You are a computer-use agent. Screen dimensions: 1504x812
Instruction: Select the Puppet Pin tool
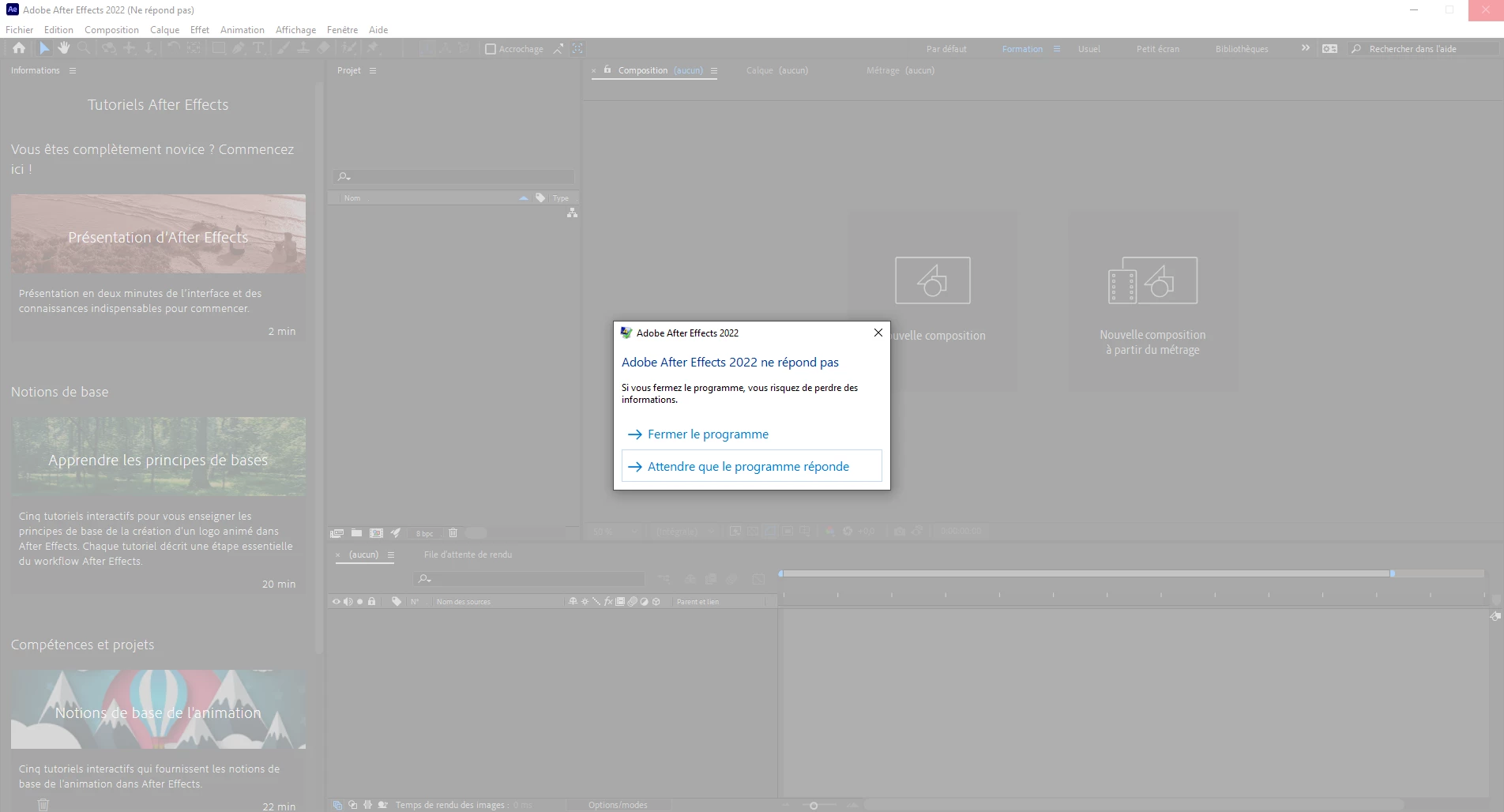374,48
